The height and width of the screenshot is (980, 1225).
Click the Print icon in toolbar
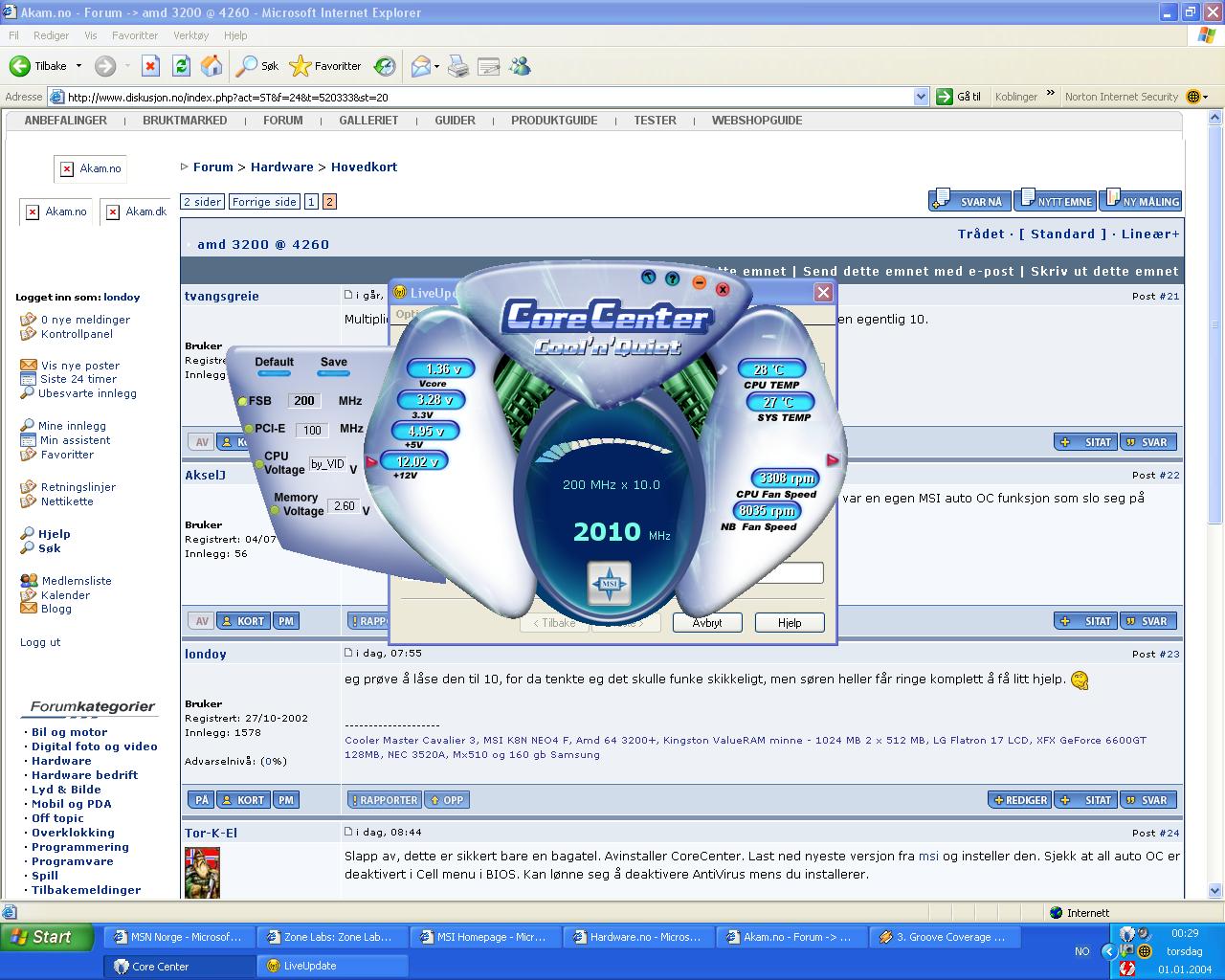coord(458,66)
